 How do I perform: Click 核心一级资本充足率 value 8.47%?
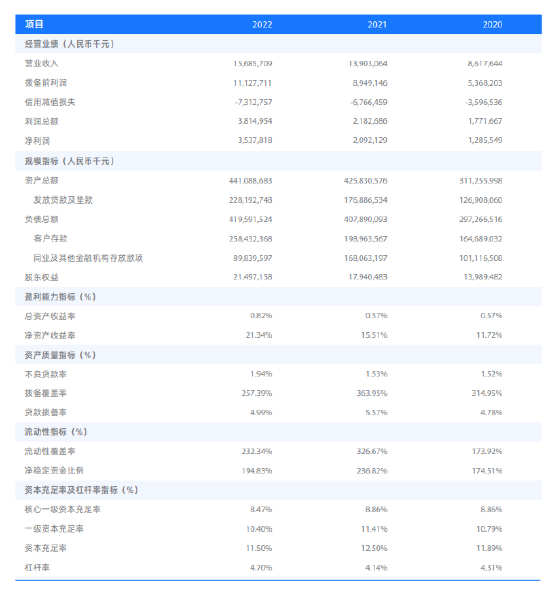[x=261, y=509]
